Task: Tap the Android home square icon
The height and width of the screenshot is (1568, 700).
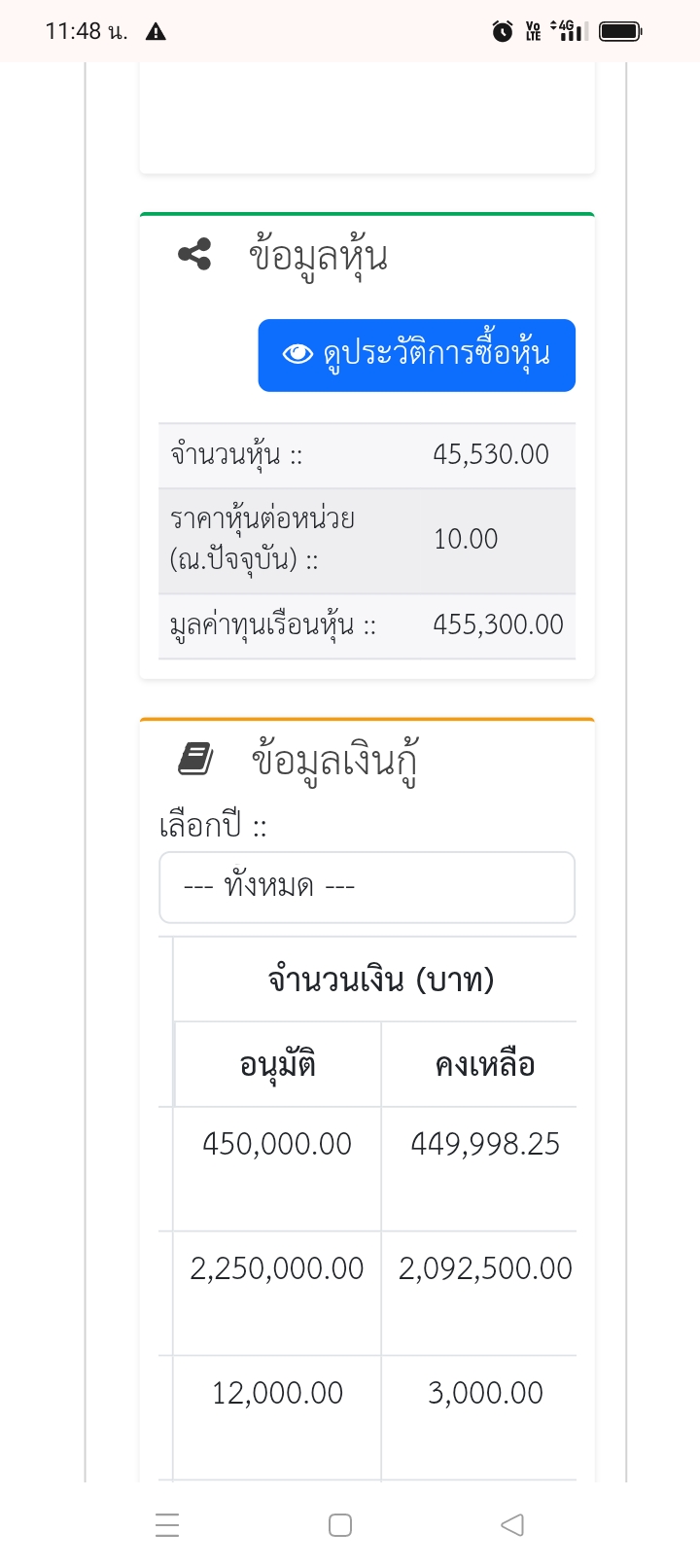Action: (340, 1524)
